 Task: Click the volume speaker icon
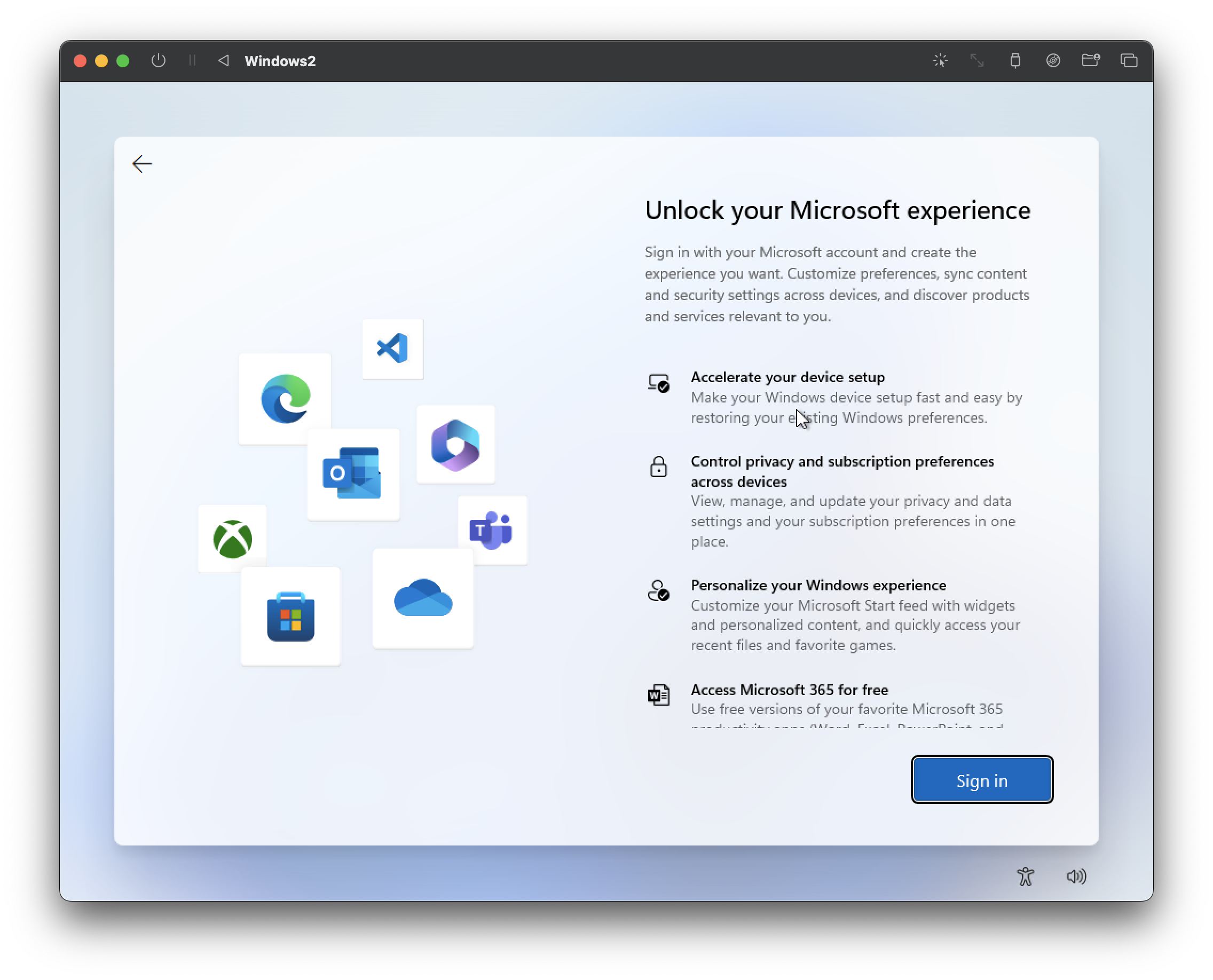tap(1076, 876)
